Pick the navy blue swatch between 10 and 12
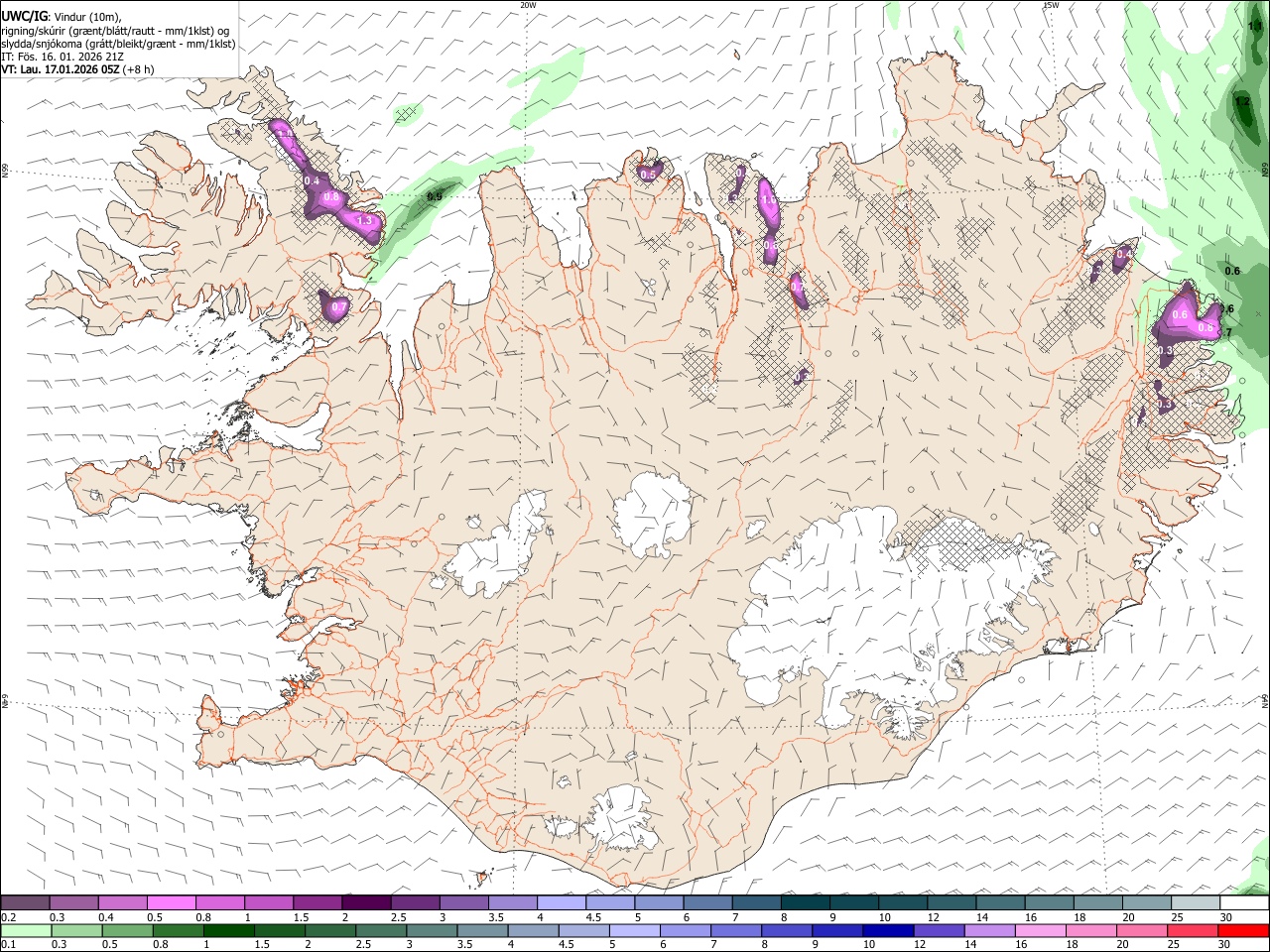 (x=887, y=931)
